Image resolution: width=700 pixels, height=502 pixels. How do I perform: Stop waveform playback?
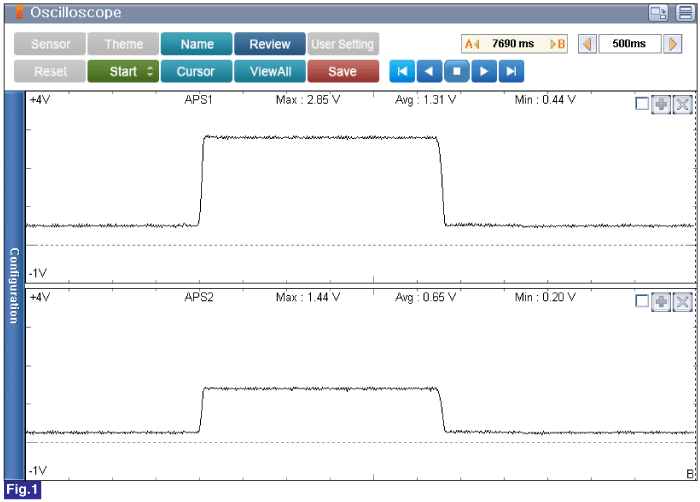(457, 71)
